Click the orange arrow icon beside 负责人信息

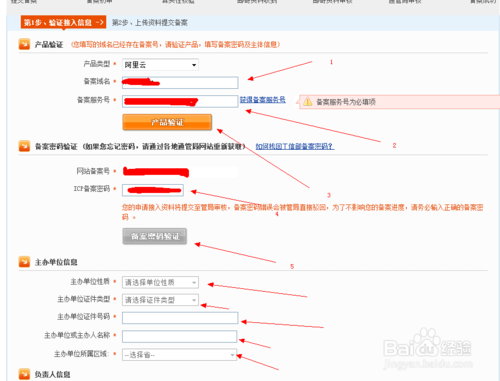pyautogui.click(x=24, y=374)
